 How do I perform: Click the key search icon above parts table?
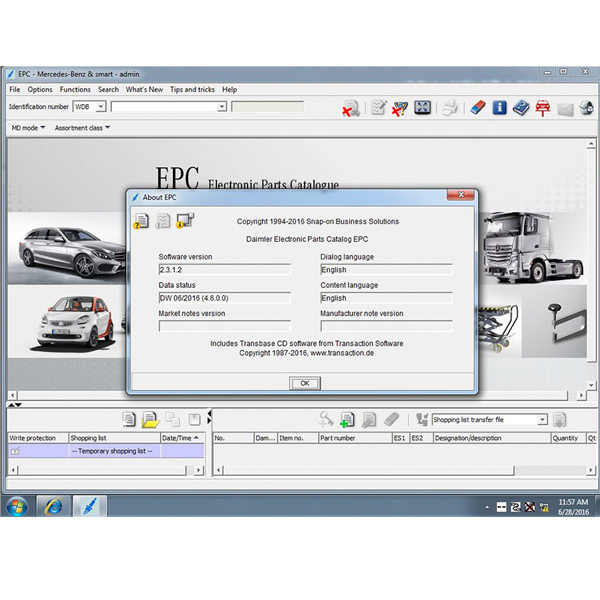pyautogui.click(x=326, y=419)
